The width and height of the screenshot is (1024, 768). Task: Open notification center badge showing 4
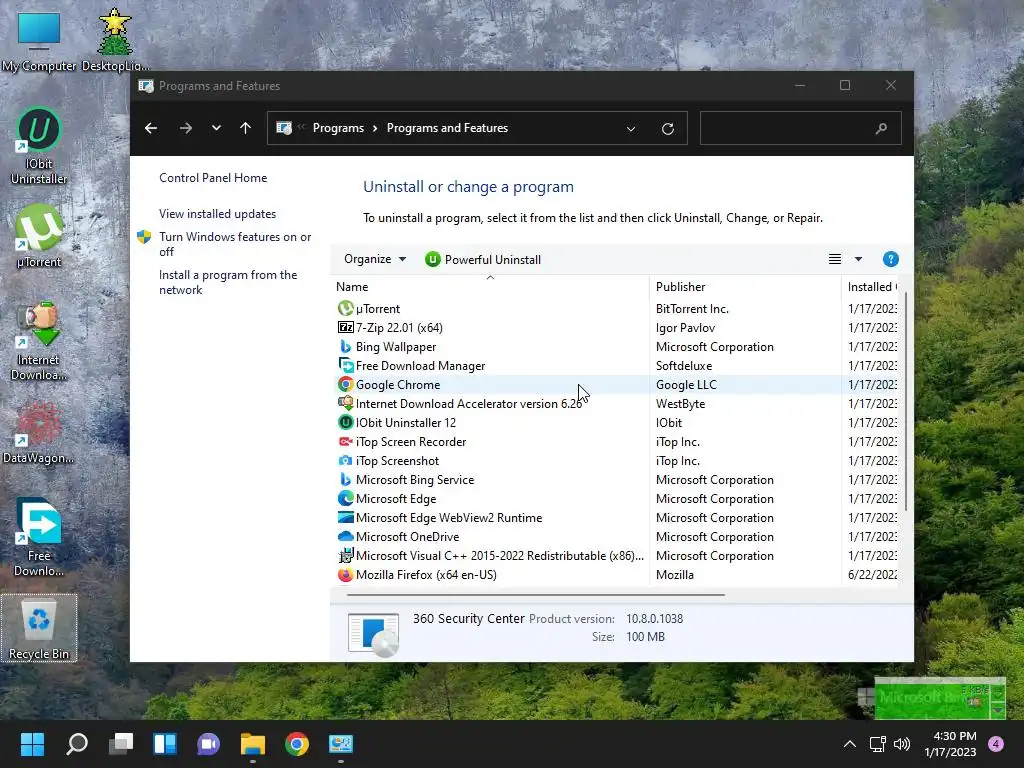(996, 744)
